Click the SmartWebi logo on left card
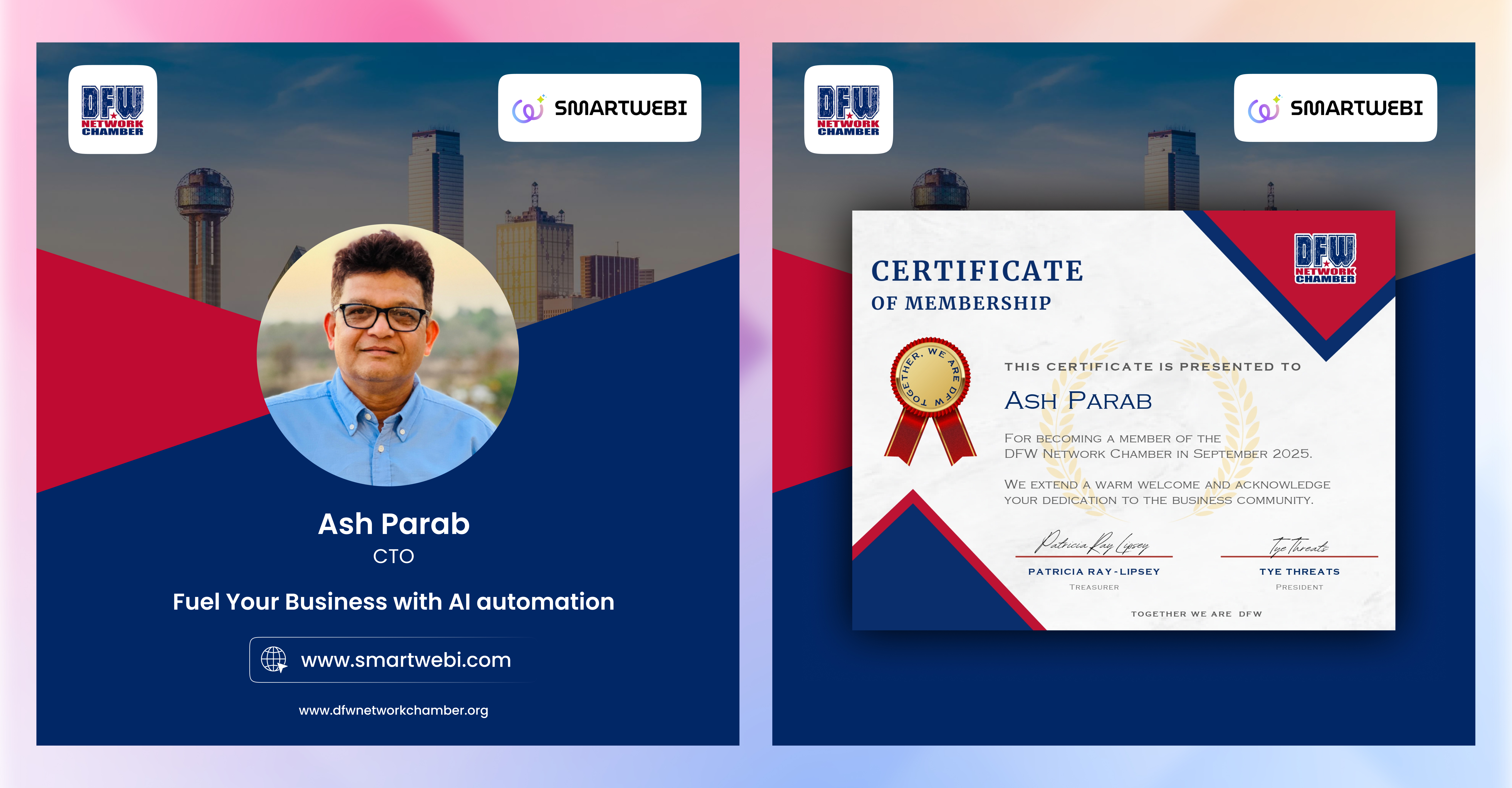1512x788 pixels. click(599, 108)
